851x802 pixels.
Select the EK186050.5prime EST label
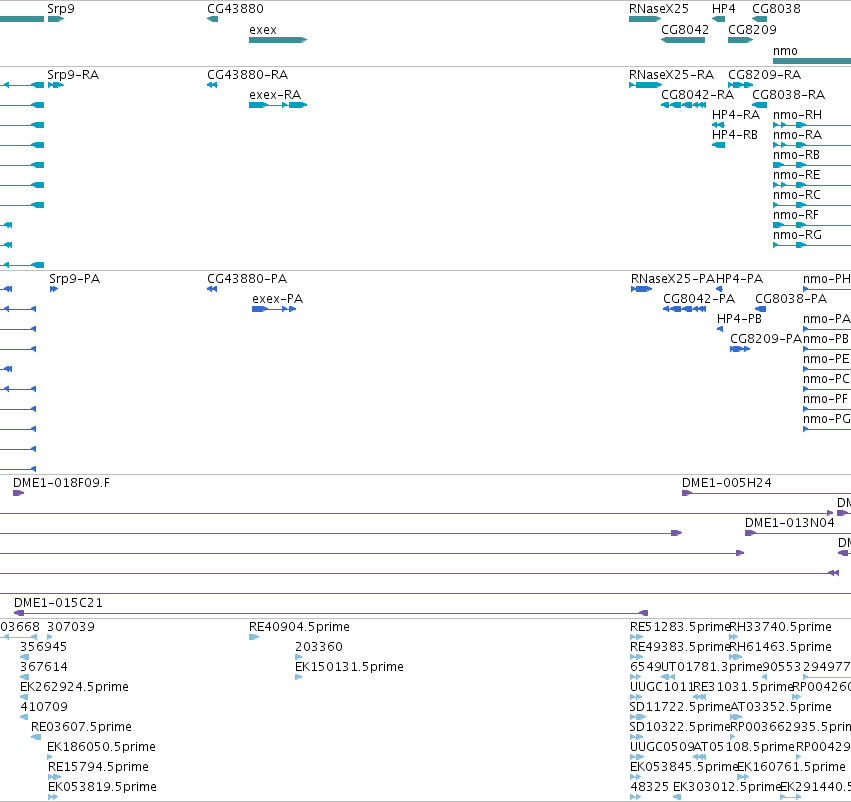(x=101, y=747)
